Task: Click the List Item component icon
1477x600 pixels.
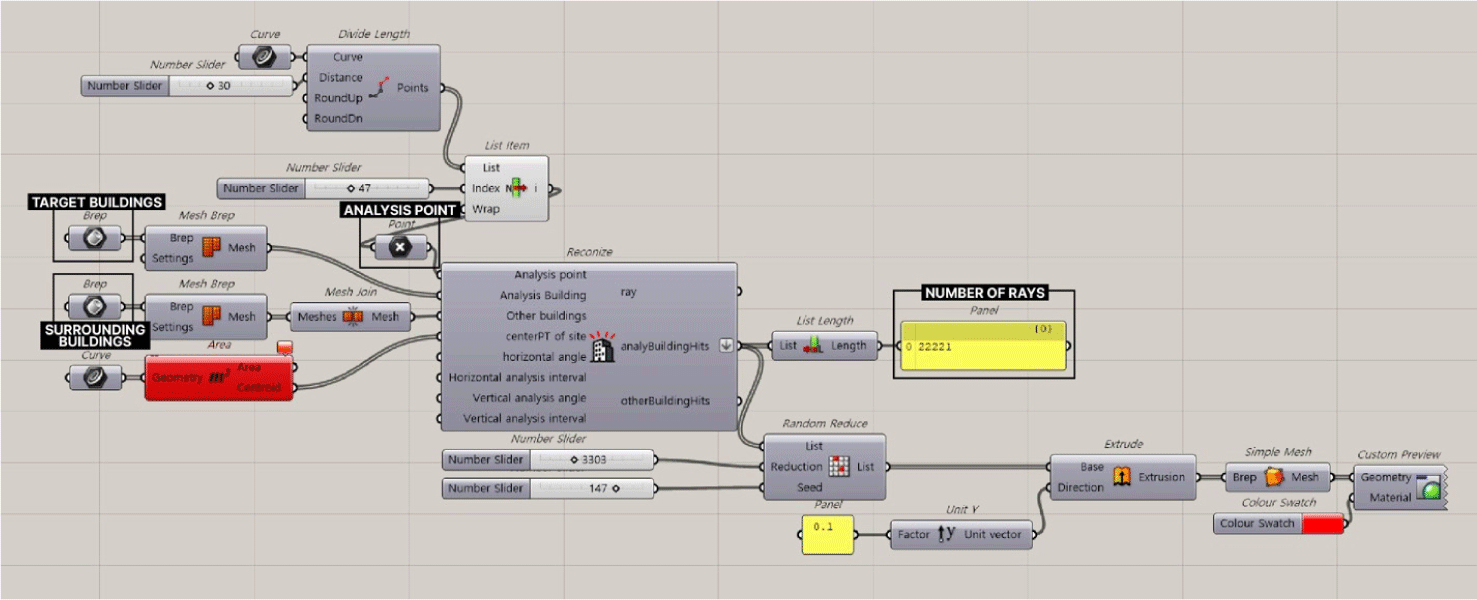Action: tap(516, 188)
